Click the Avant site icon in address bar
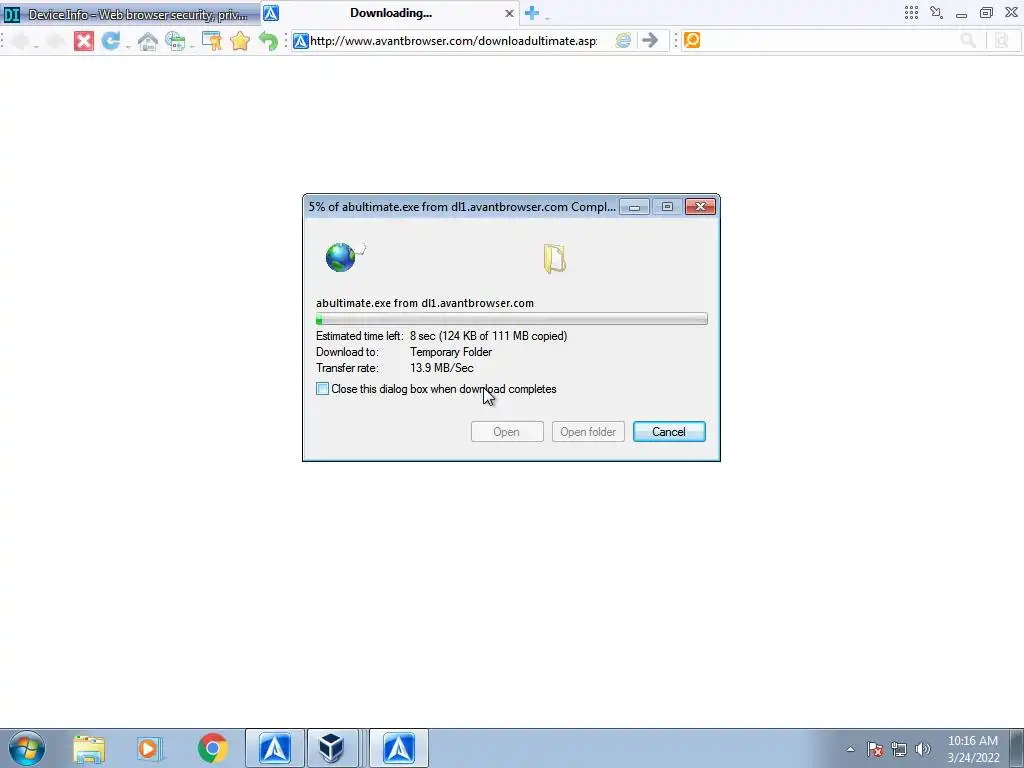Viewport: 1024px width, 768px height. [x=300, y=41]
